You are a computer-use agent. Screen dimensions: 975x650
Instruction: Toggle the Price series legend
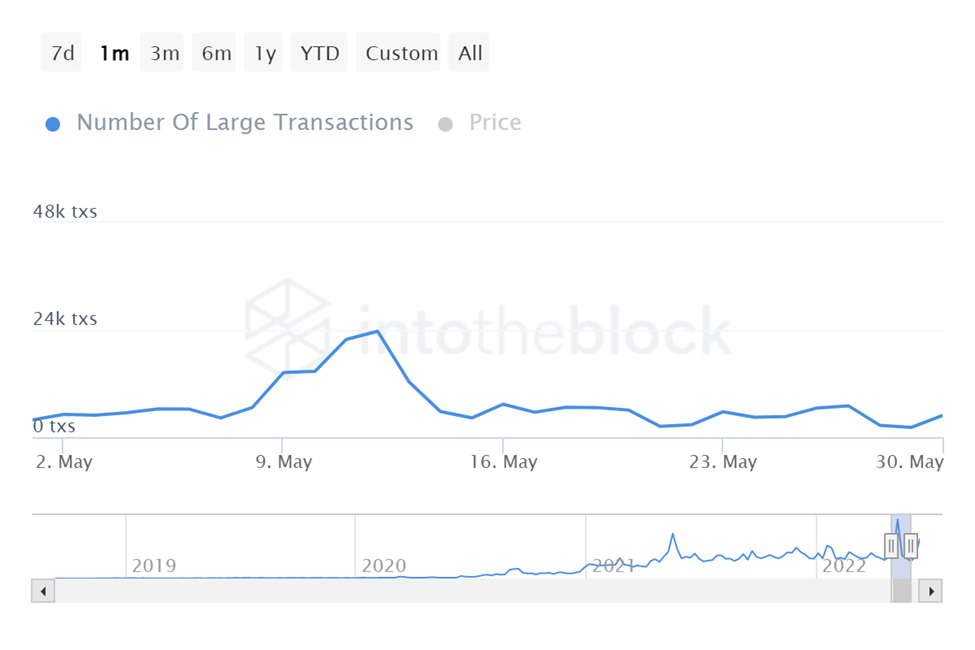click(495, 123)
